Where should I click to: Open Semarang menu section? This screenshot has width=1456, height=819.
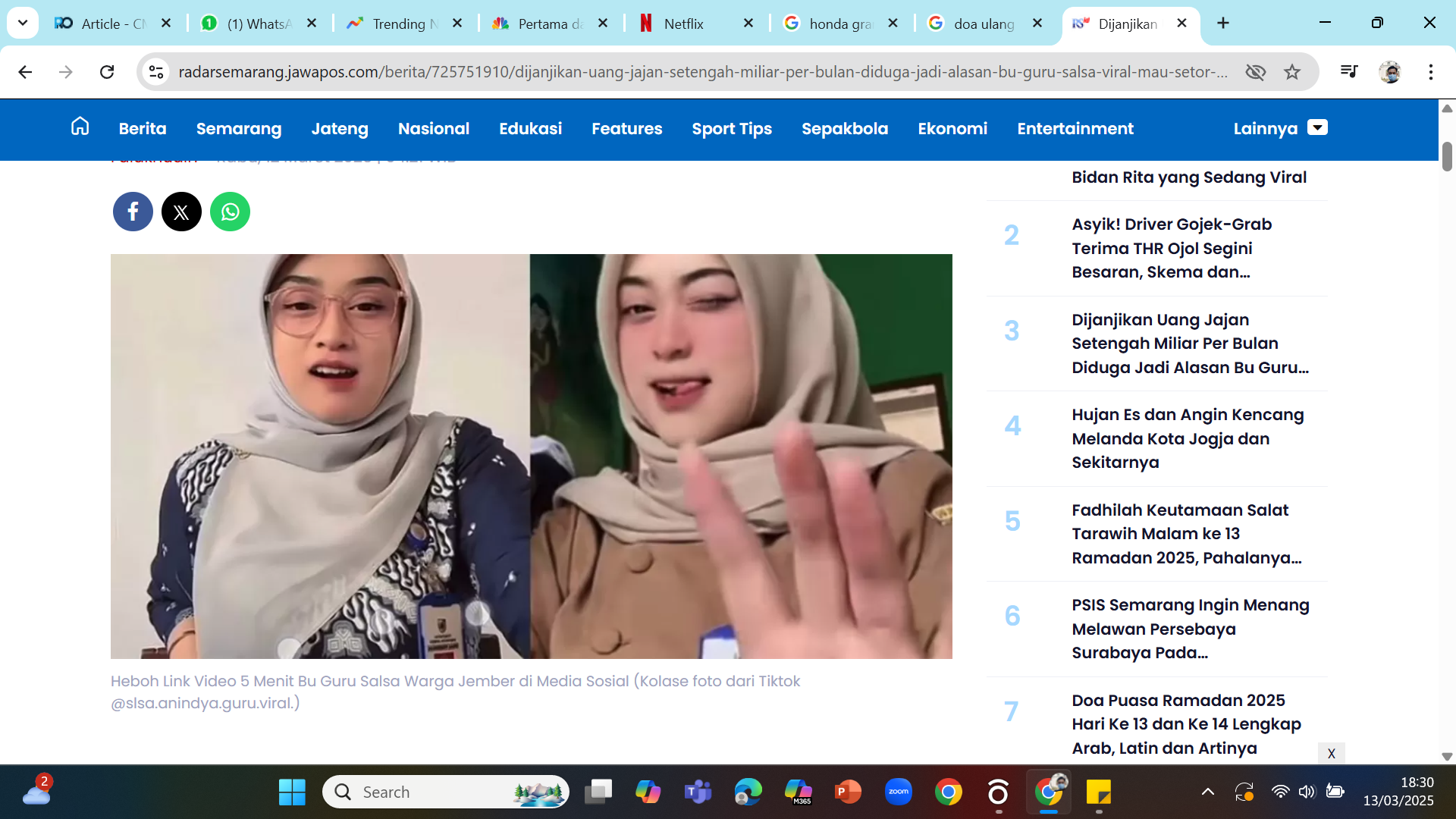(239, 128)
